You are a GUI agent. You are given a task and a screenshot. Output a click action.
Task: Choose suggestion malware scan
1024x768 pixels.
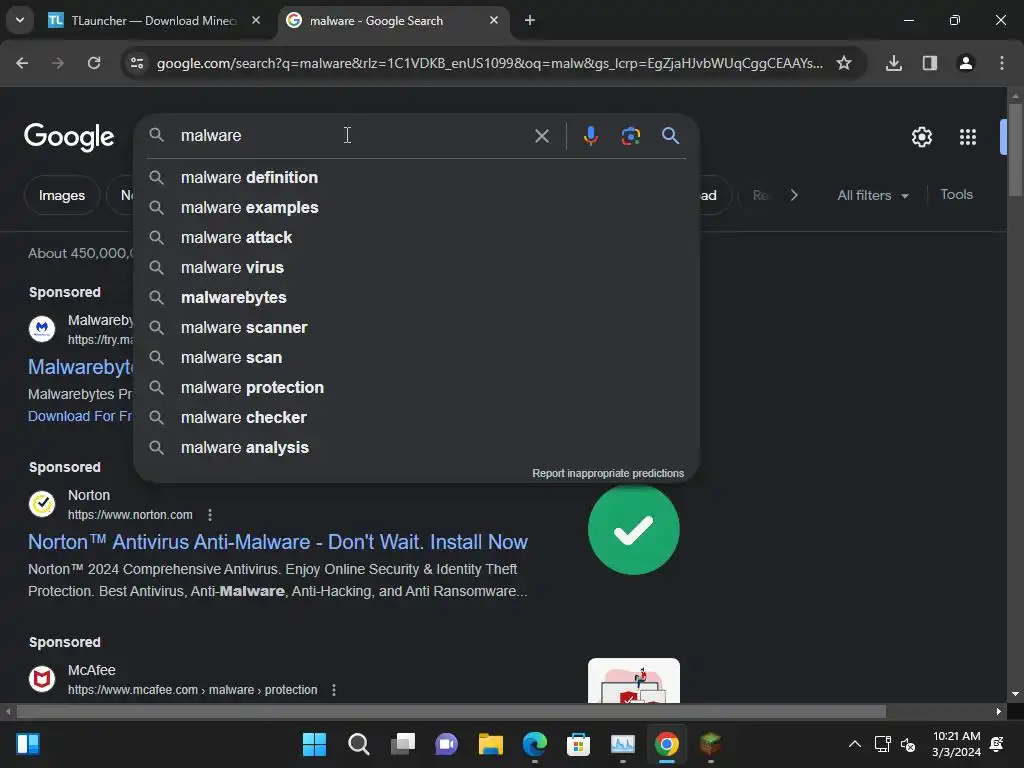coord(416,358)
